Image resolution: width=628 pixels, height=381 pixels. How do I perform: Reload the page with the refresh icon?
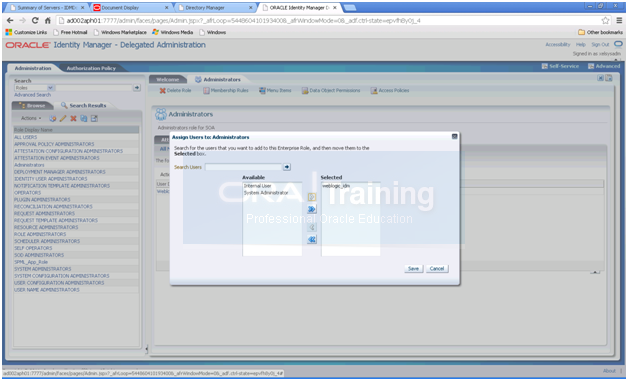(35, 20)
